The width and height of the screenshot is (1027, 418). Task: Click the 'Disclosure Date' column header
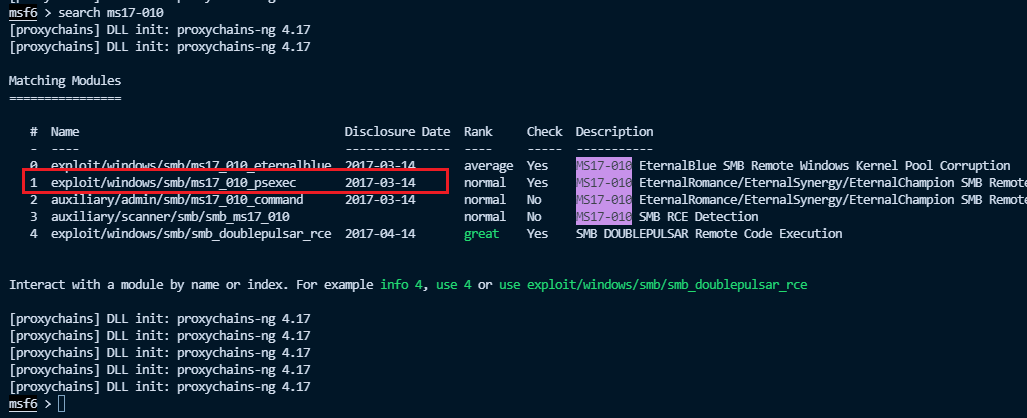click(x=397, y=132)
